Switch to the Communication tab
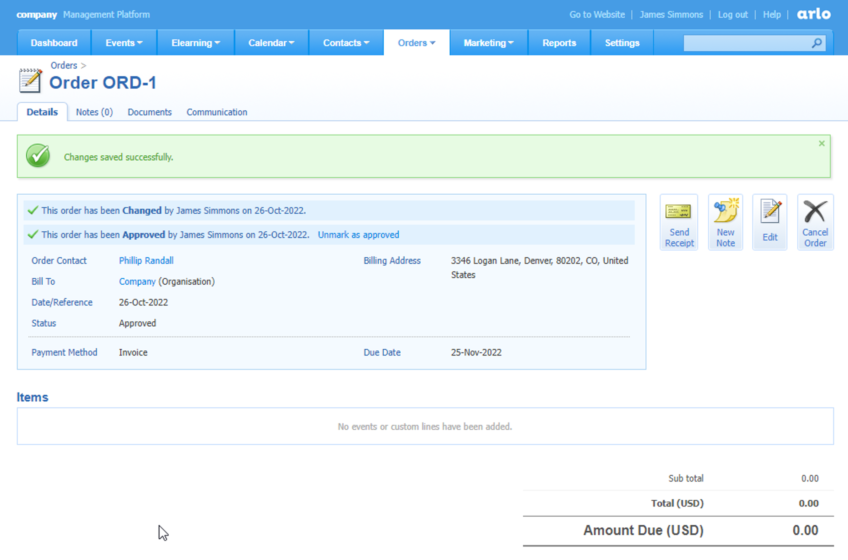Image resolution: width=848 pixels, height=560 pixels. click(x=217, y=112)
